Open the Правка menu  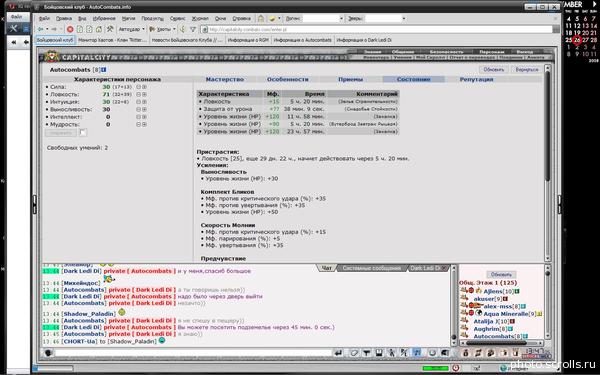[x=64, y=18]
